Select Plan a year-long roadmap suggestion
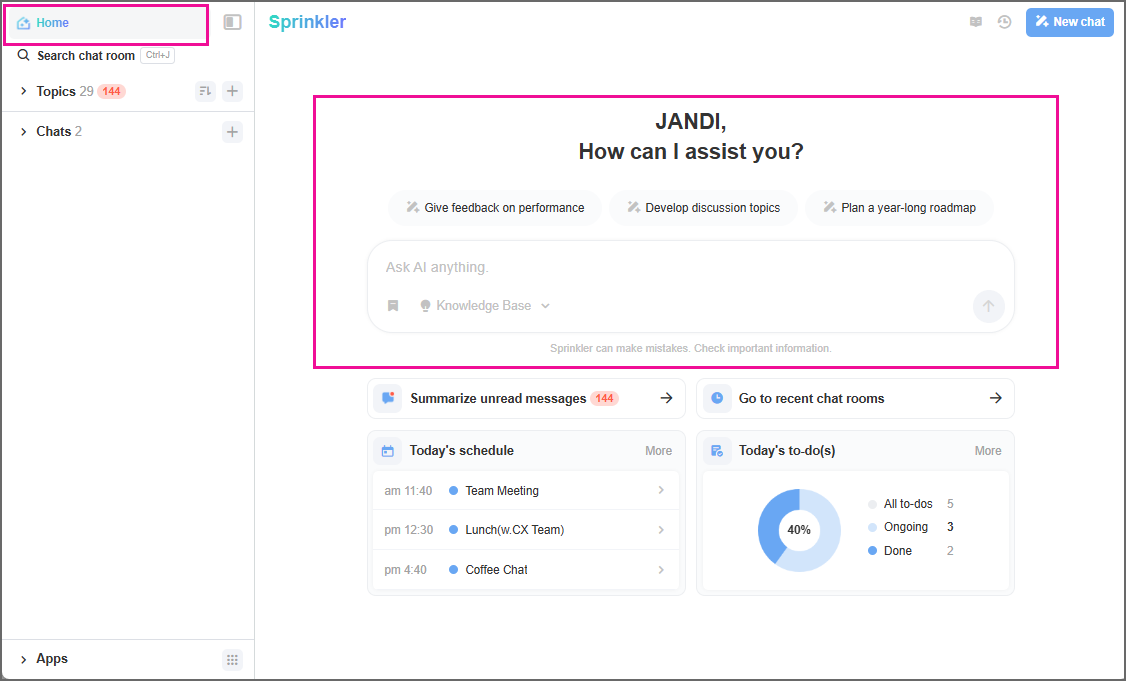The width and height of the screenshot is (1126, 681). click(899, 208)
